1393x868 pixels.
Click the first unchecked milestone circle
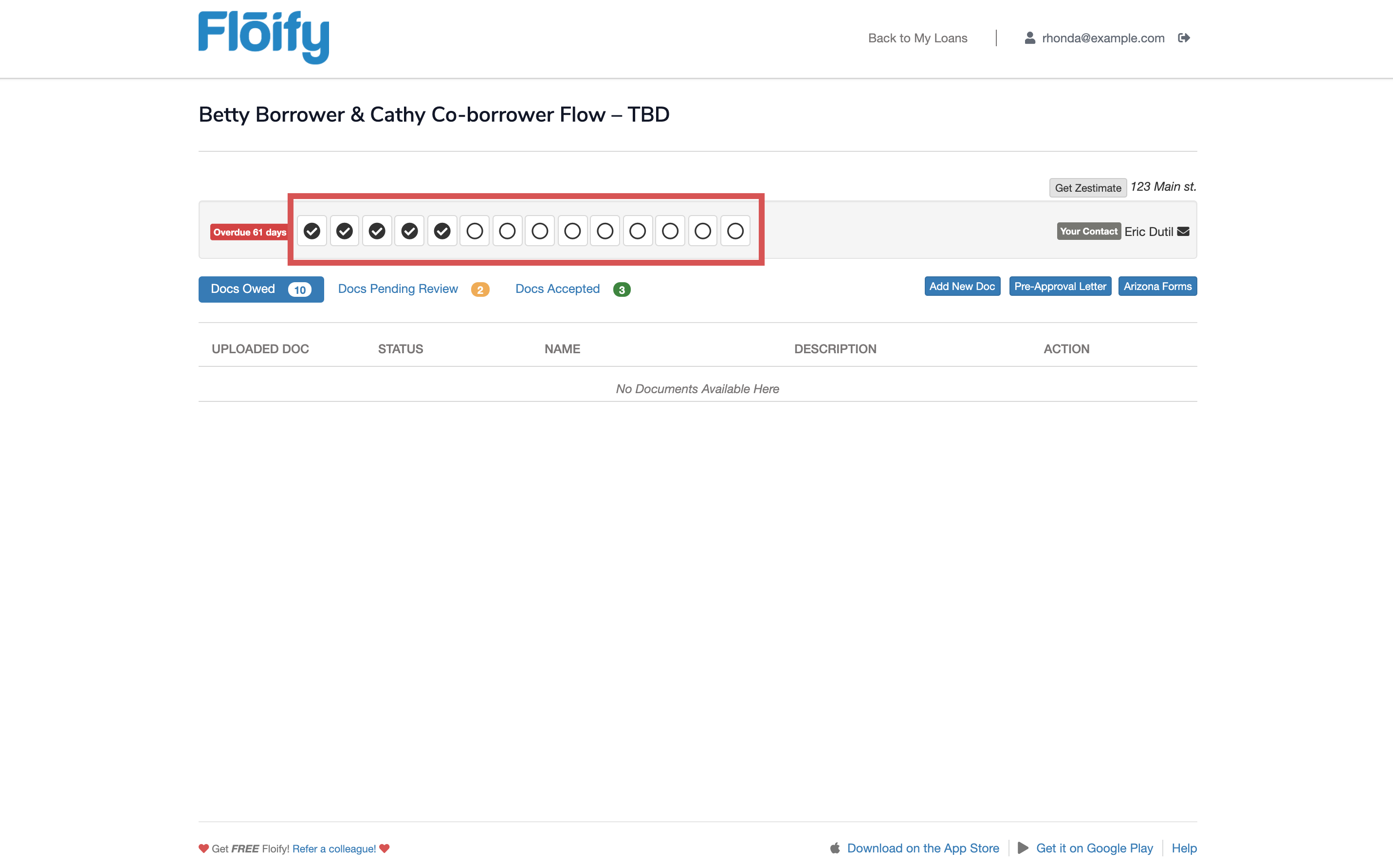click(x=474, y=231)
